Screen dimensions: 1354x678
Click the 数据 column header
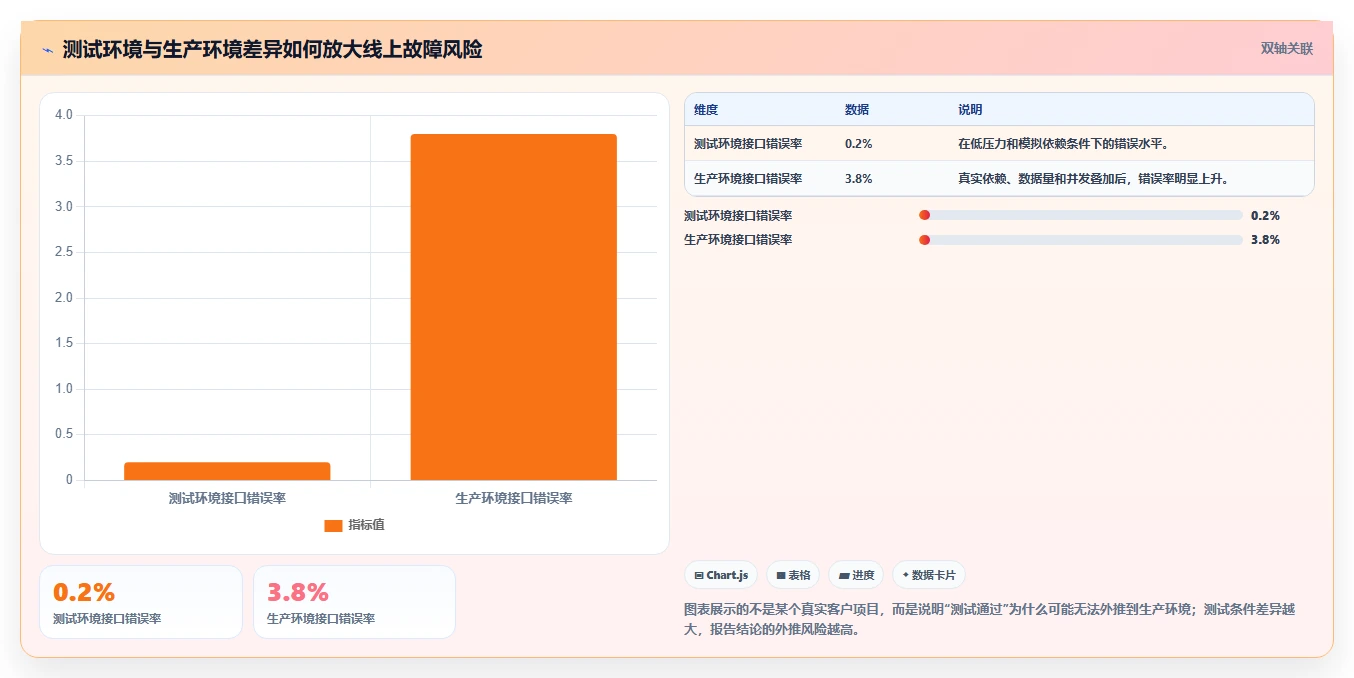pyautogui.click(x=857, y=110)
